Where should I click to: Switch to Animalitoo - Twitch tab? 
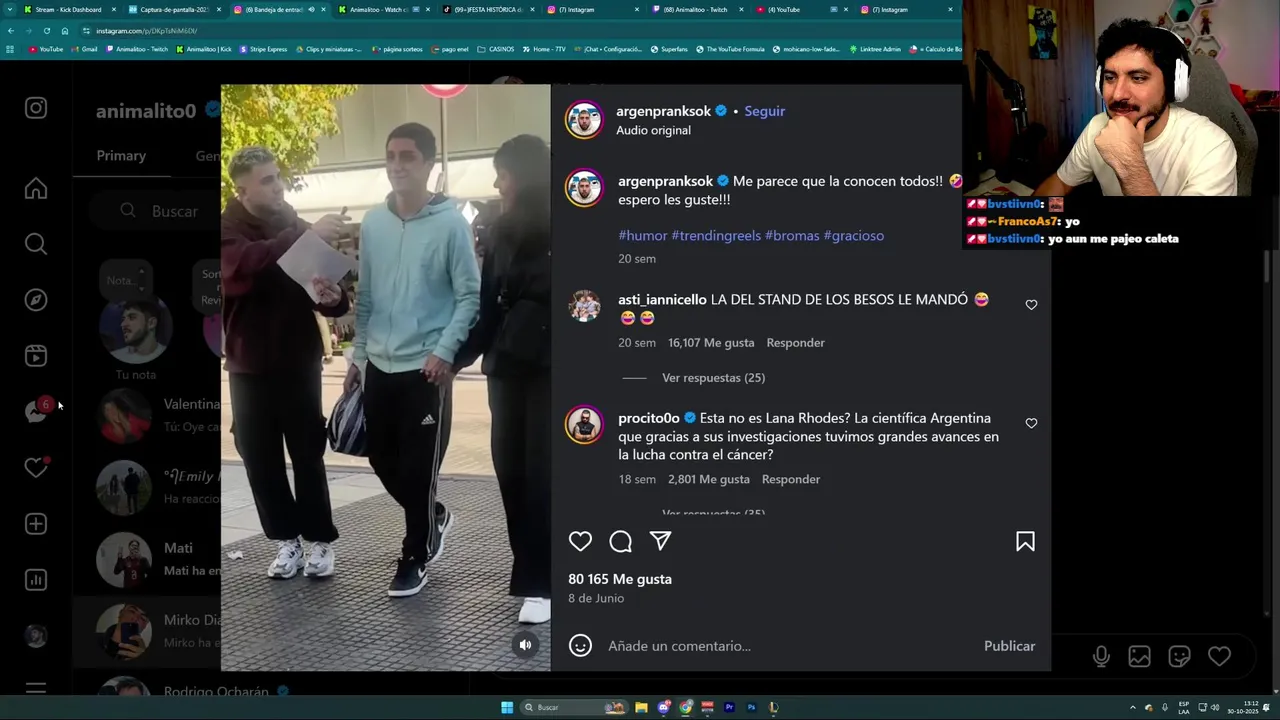pyautogui.click(x=699, y=10)
